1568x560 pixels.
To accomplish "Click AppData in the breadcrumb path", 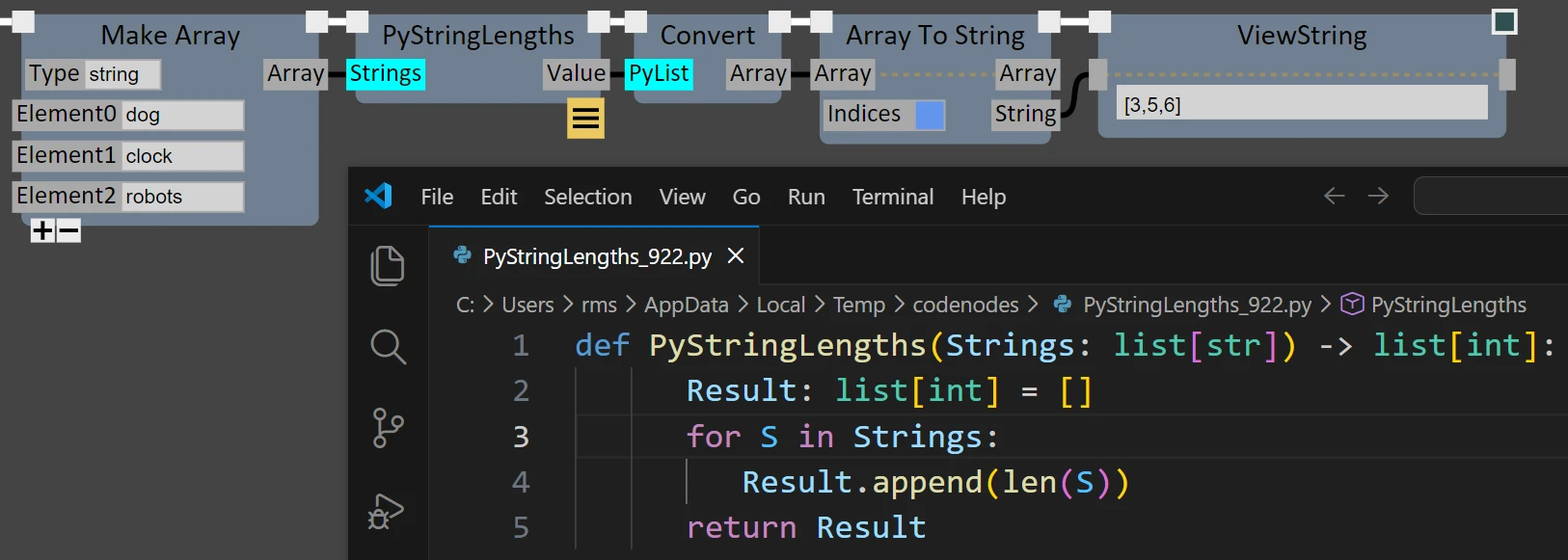I will click(x=687, y=305).
